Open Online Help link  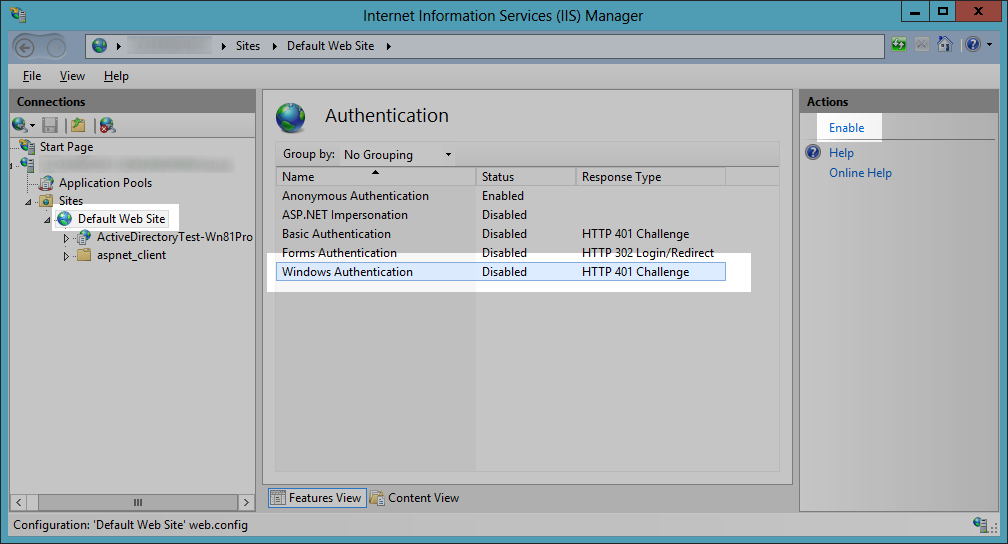click(860, 172)
